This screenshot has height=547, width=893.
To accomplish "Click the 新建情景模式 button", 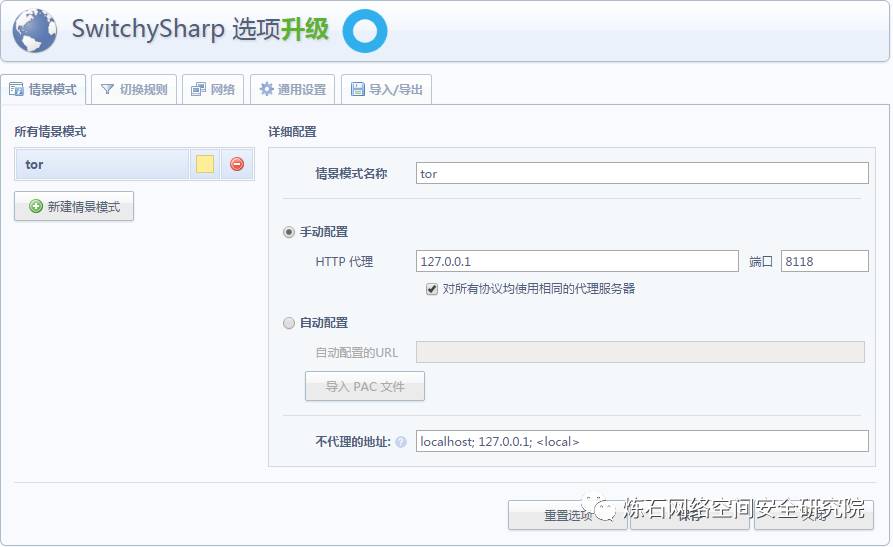I will point(74,206).
